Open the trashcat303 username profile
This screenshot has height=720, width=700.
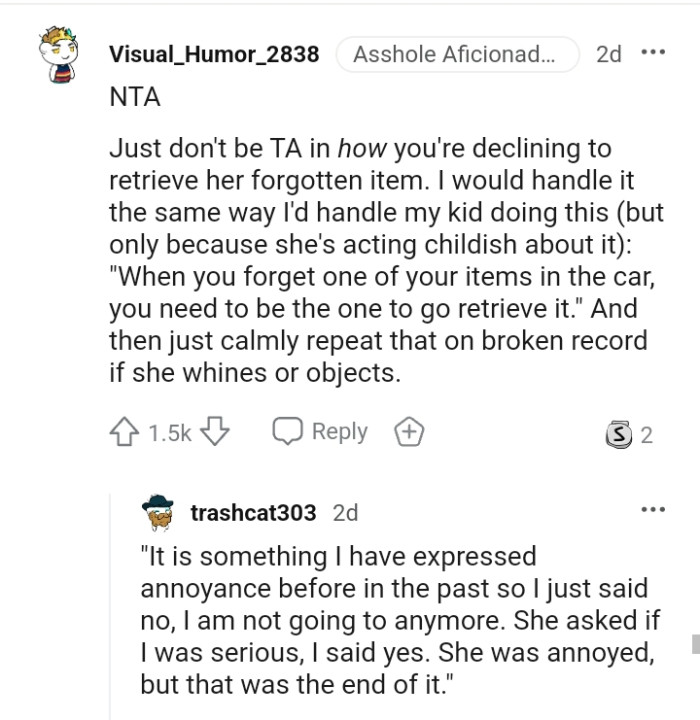[x=253, y=513]
